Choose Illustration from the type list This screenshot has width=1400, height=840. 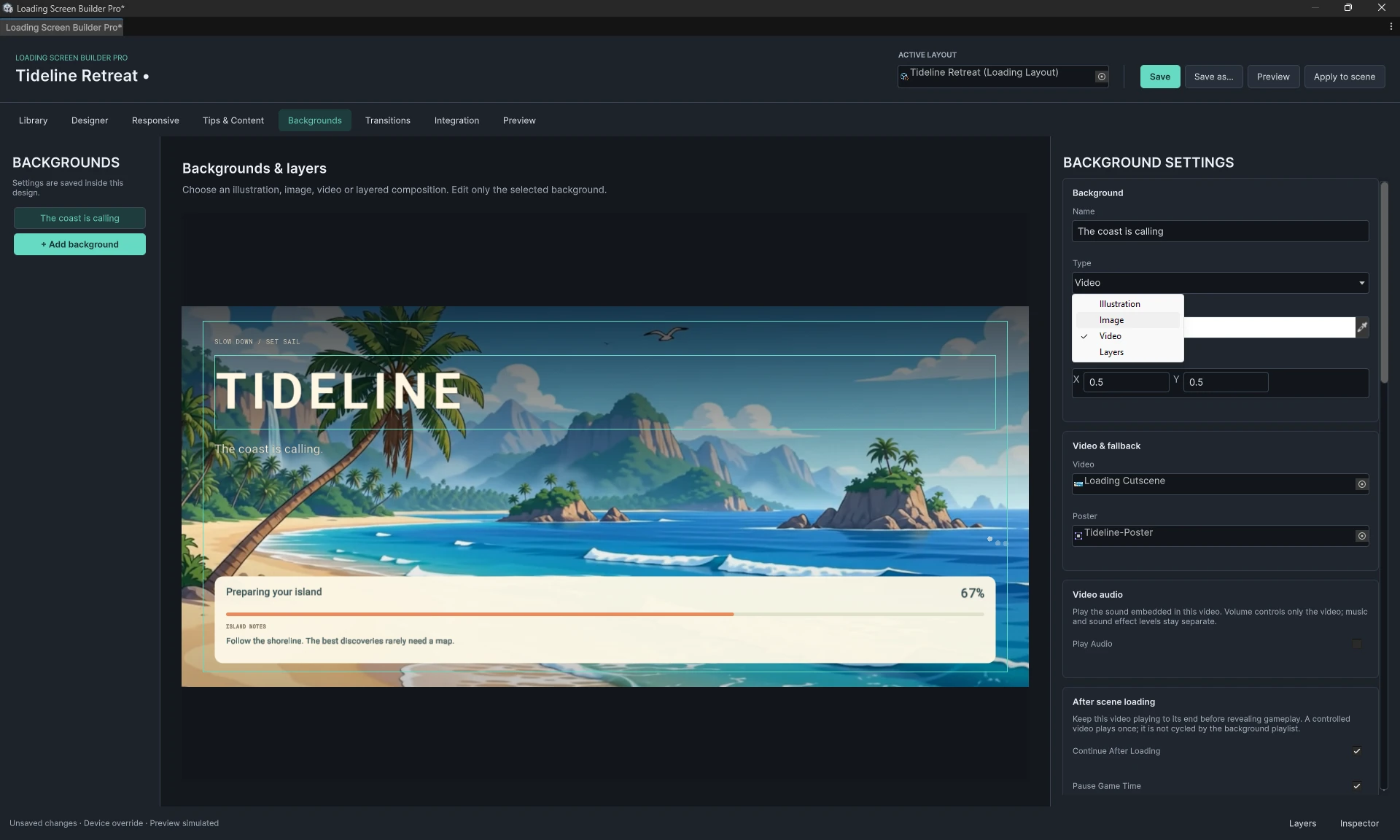pyautogui.click(x=1127, y=304)
